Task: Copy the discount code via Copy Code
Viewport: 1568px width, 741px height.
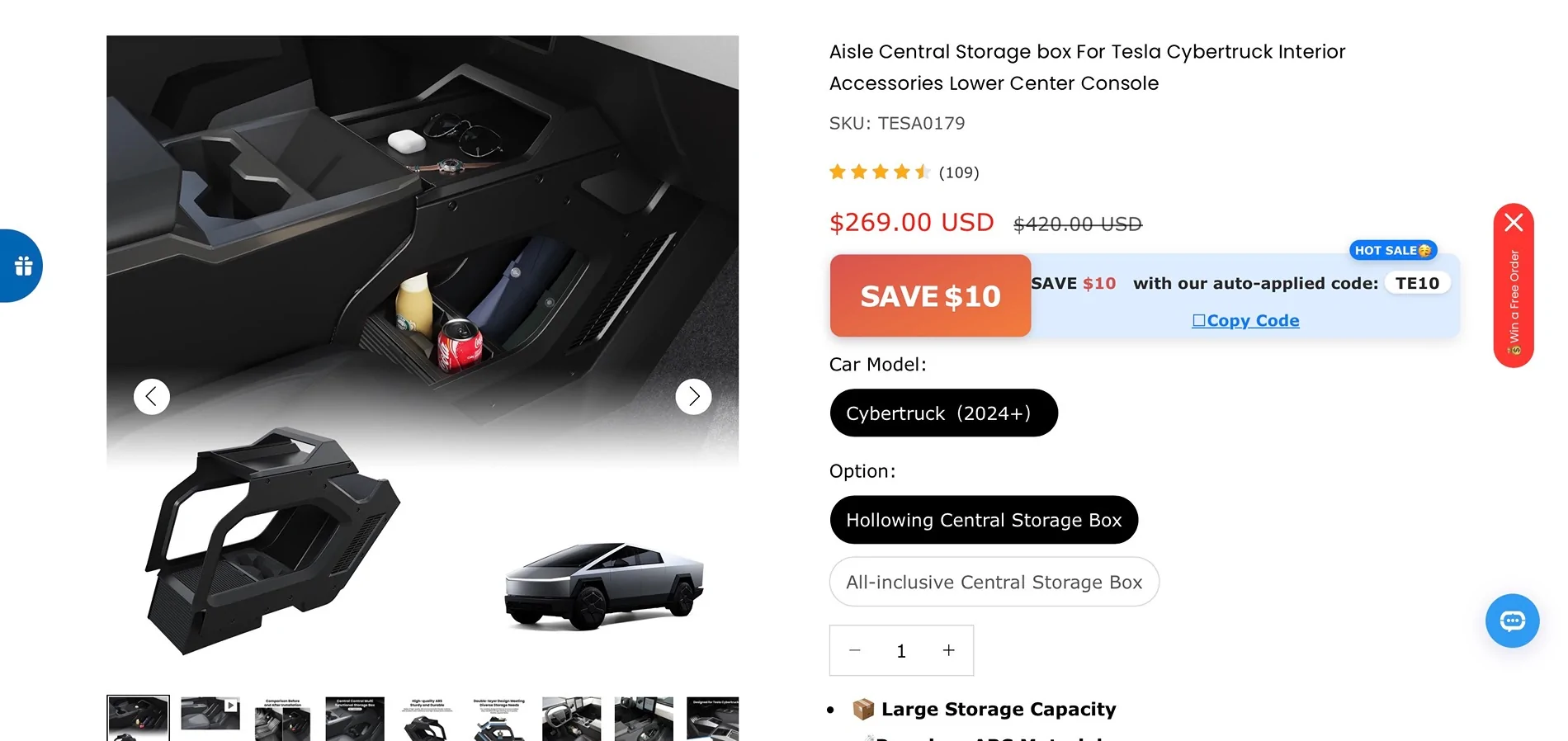Action: (x=1245, y=320)
